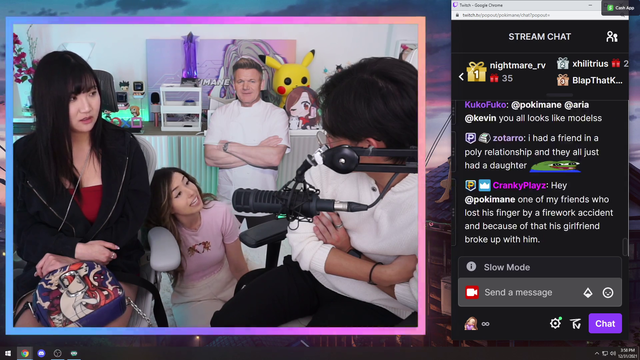
Task: Click the red camera badge in message box
Action: pyautogui.click(x=472, y=292)
